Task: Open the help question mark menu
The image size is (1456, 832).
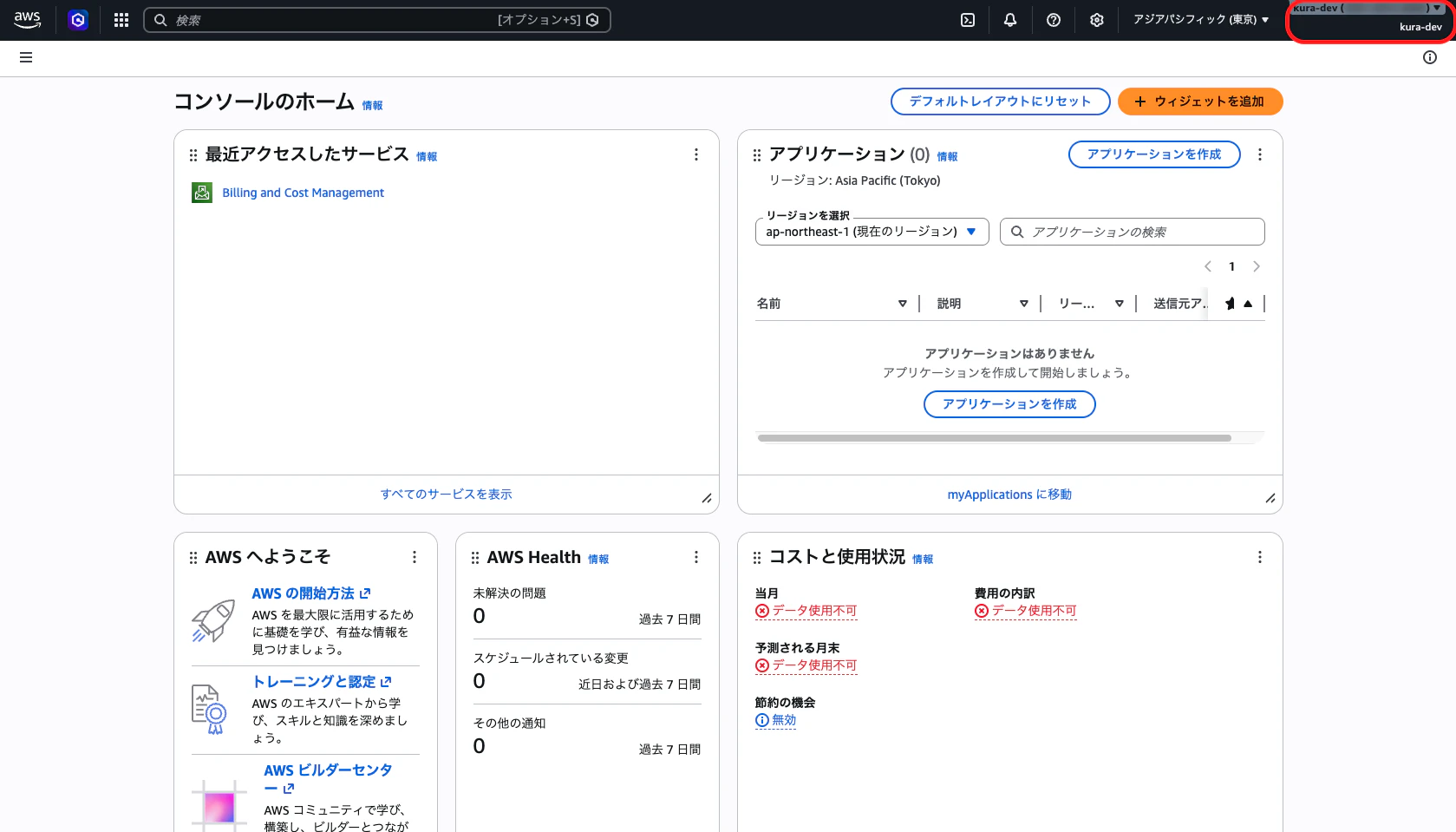Action: pos(1054,20)
